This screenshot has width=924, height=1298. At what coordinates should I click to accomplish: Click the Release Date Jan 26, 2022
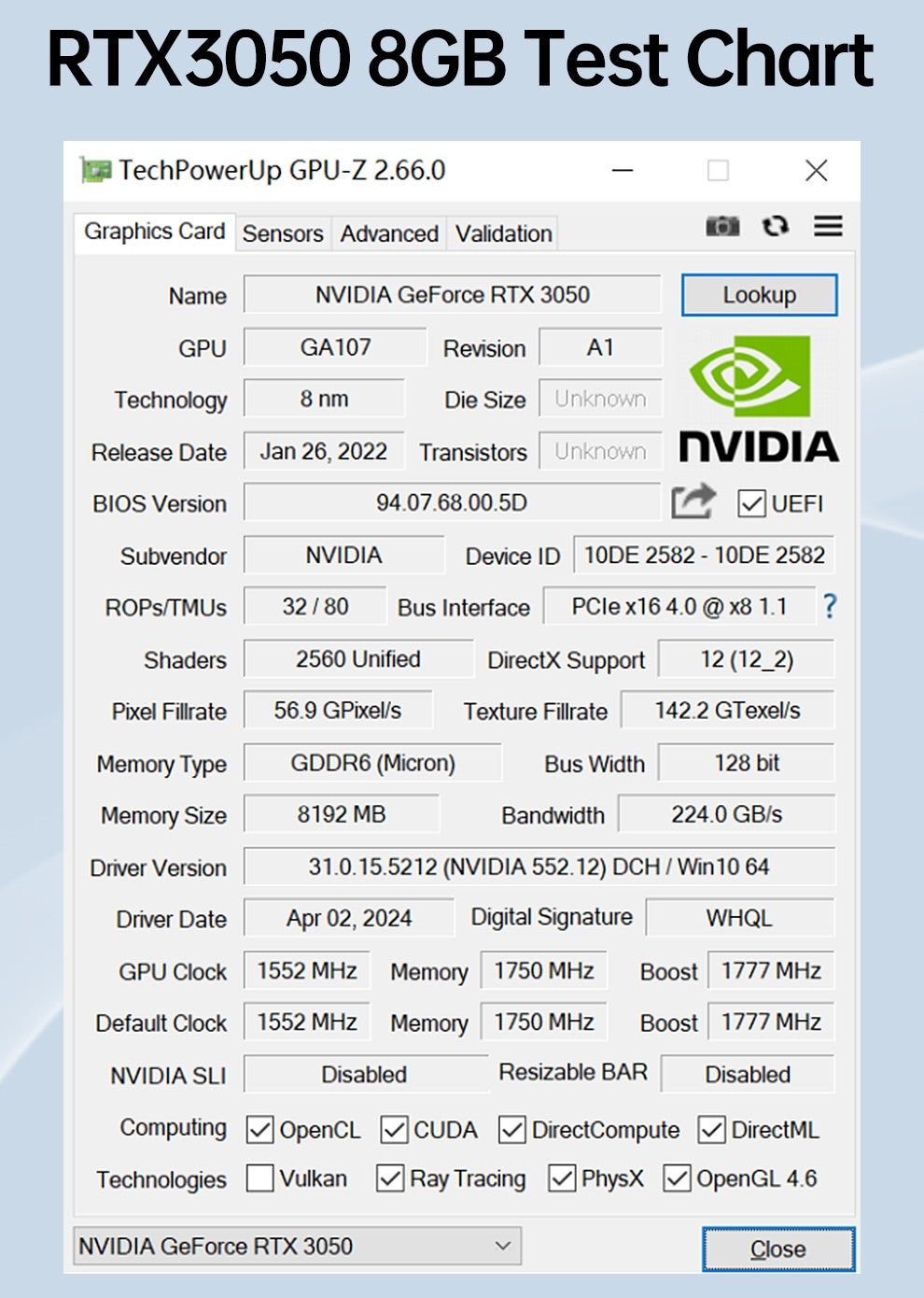[x=324, y=451]
